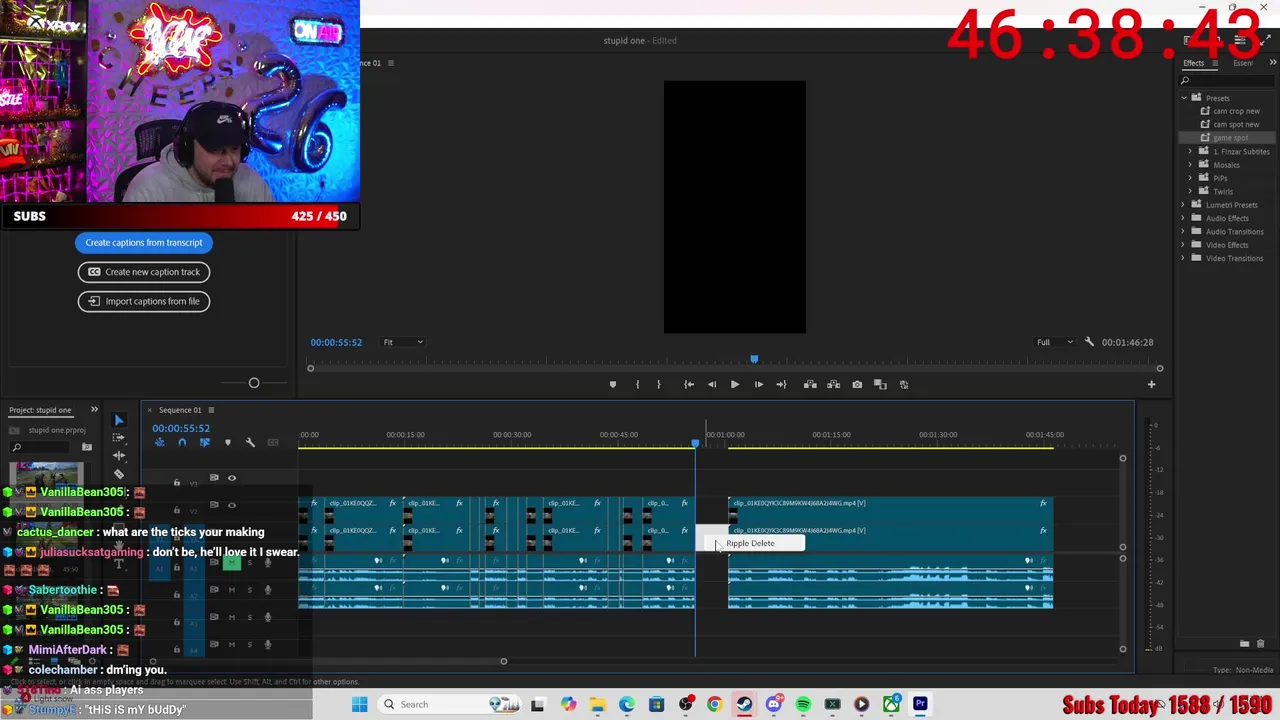
Task: Select the Selection tool in the Tools panel
Action: click(119, 420)
